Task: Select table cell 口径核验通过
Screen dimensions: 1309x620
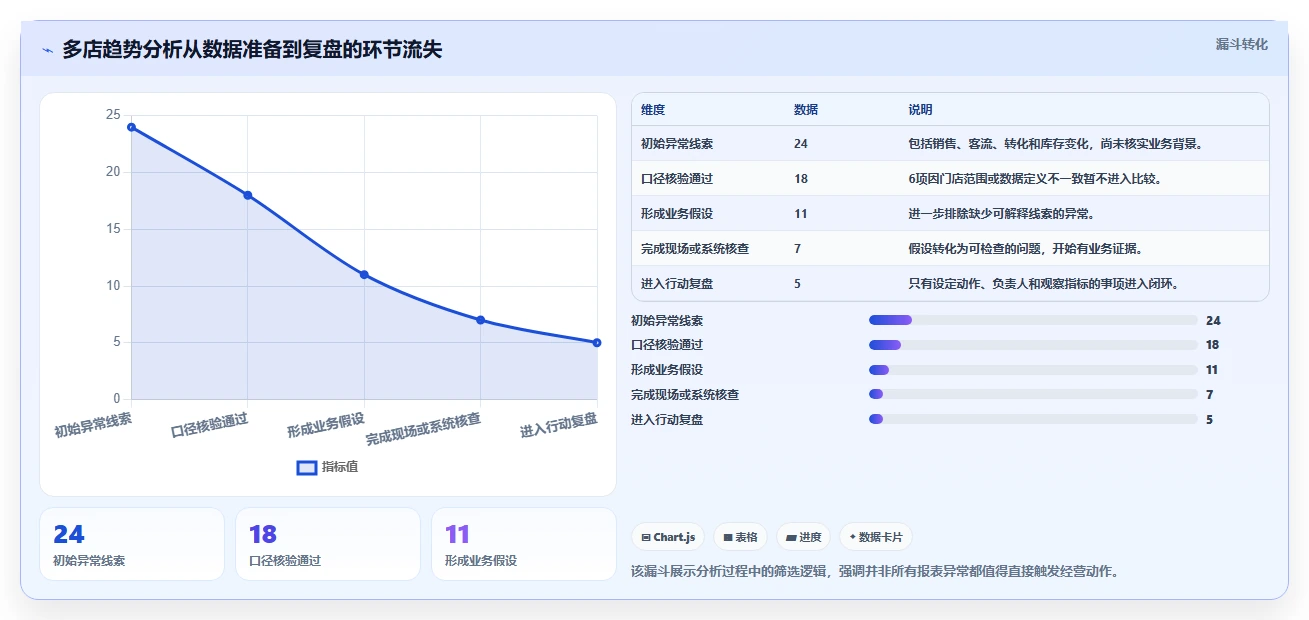Action: click(677, 179)
